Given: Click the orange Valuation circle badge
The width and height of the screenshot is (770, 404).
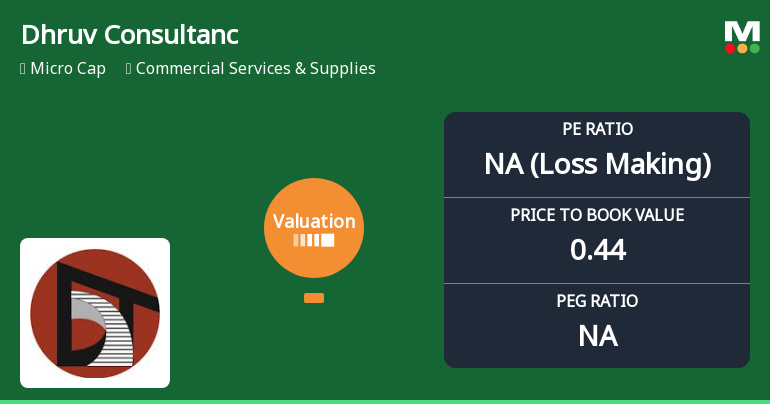Looking at the screenshot, I should tap(314, 228).
